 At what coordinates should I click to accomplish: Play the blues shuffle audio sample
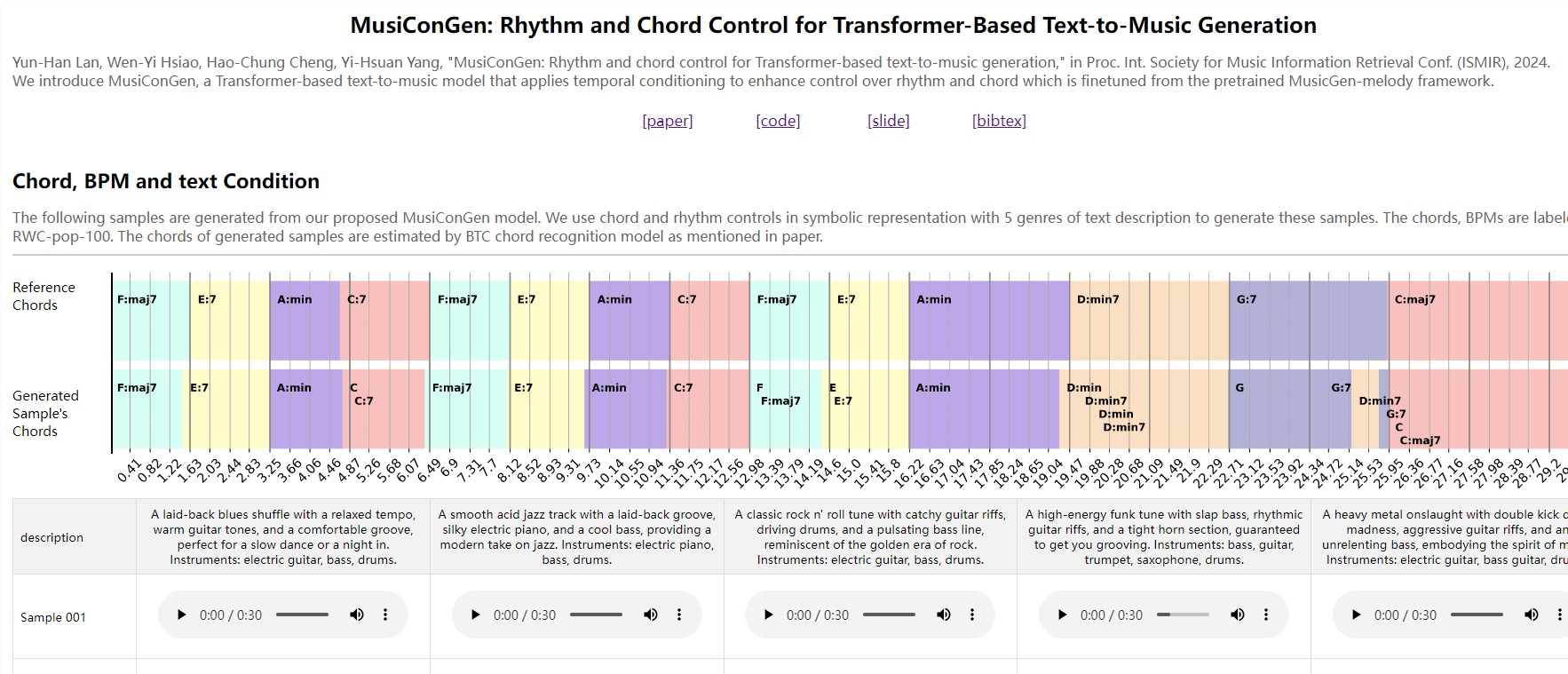[x=182, y=615]
